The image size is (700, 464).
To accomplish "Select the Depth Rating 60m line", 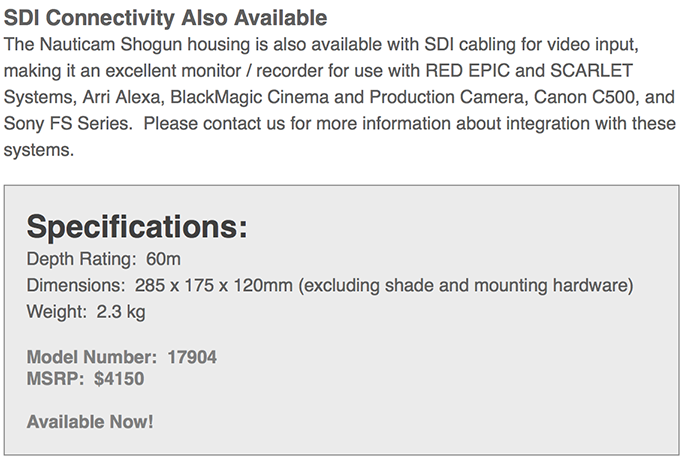I will 104,259.
